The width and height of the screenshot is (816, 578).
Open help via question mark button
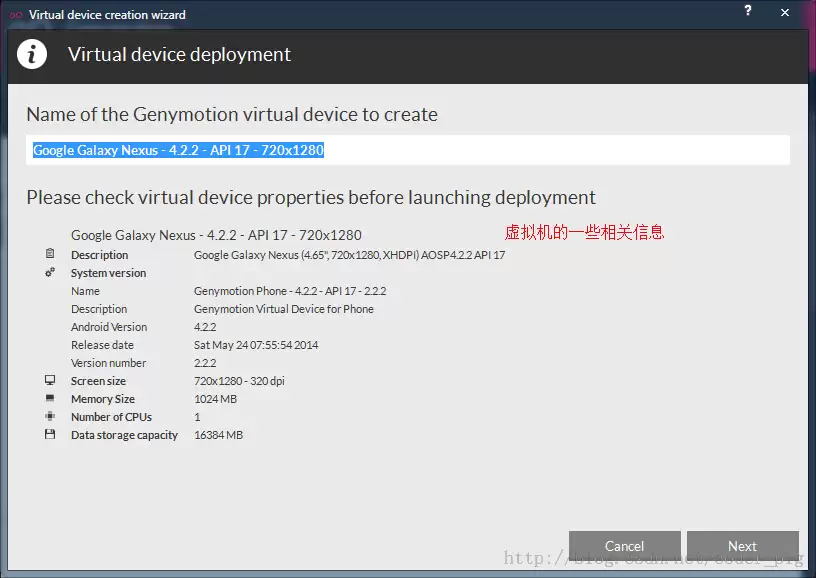pyautogui.click(x=748, y=10)
